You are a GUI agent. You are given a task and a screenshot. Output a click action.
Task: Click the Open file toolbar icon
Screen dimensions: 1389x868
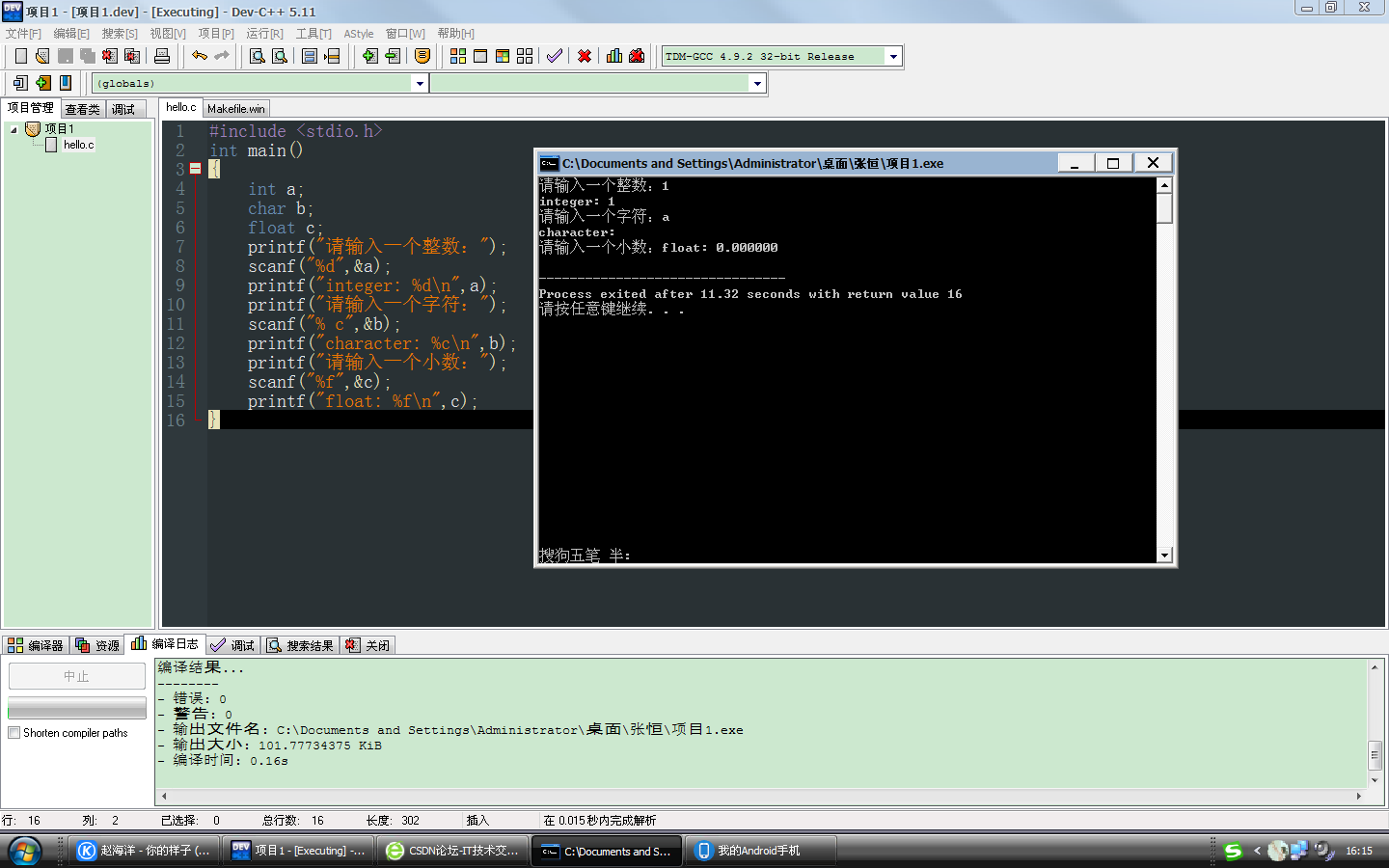pyautogui.click(x=42, y=56)
